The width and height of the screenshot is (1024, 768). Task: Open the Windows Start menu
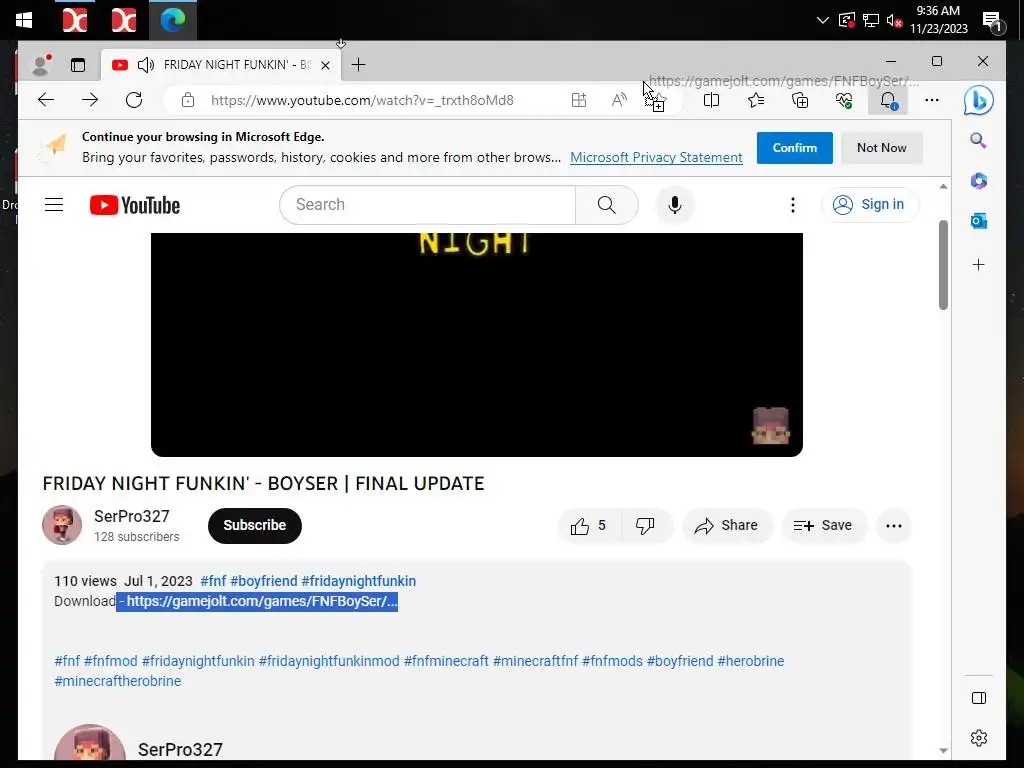coord(24,20)
